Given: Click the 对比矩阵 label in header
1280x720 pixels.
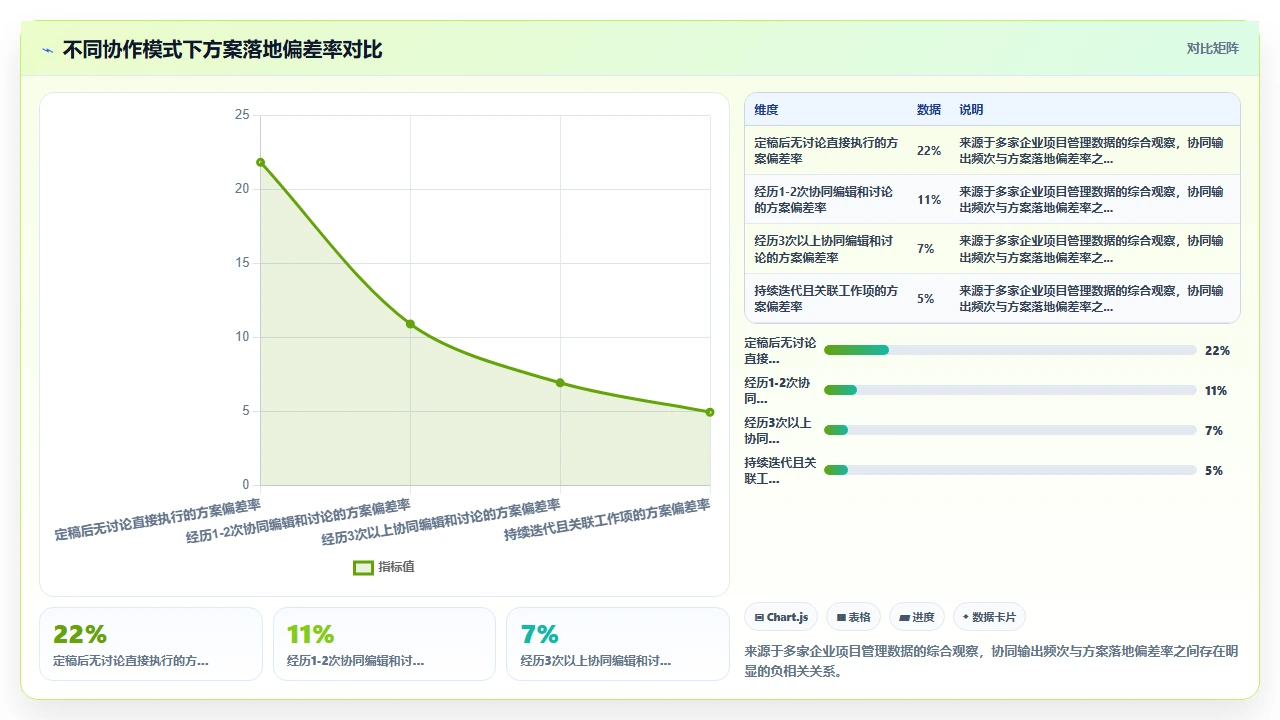Looking at the screenshot, I should (1212, 48).
